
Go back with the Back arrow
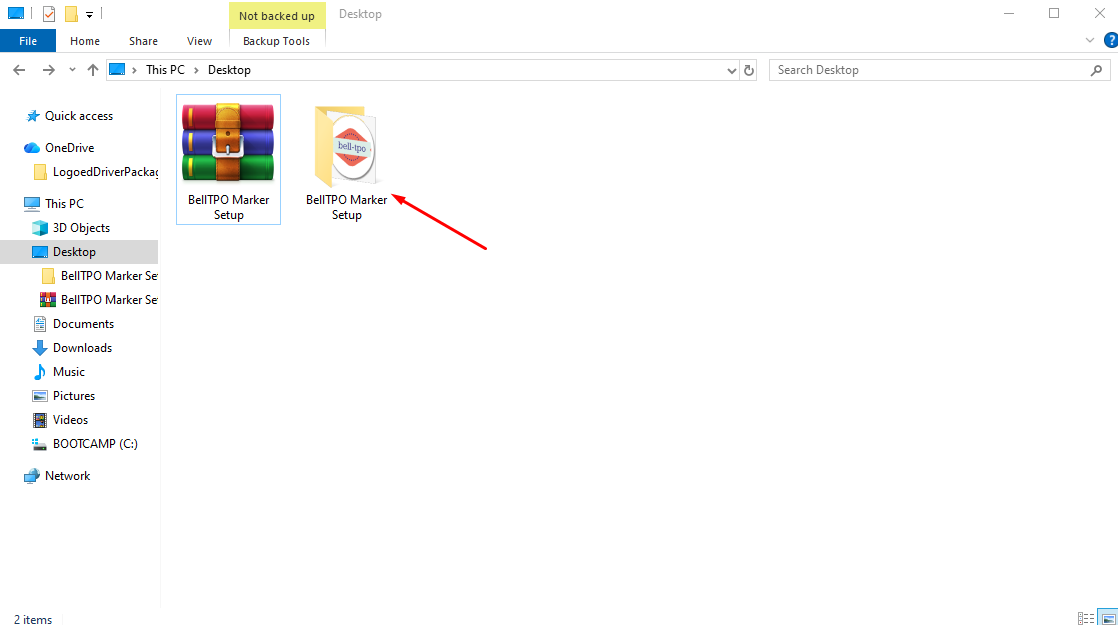point(19,70)
